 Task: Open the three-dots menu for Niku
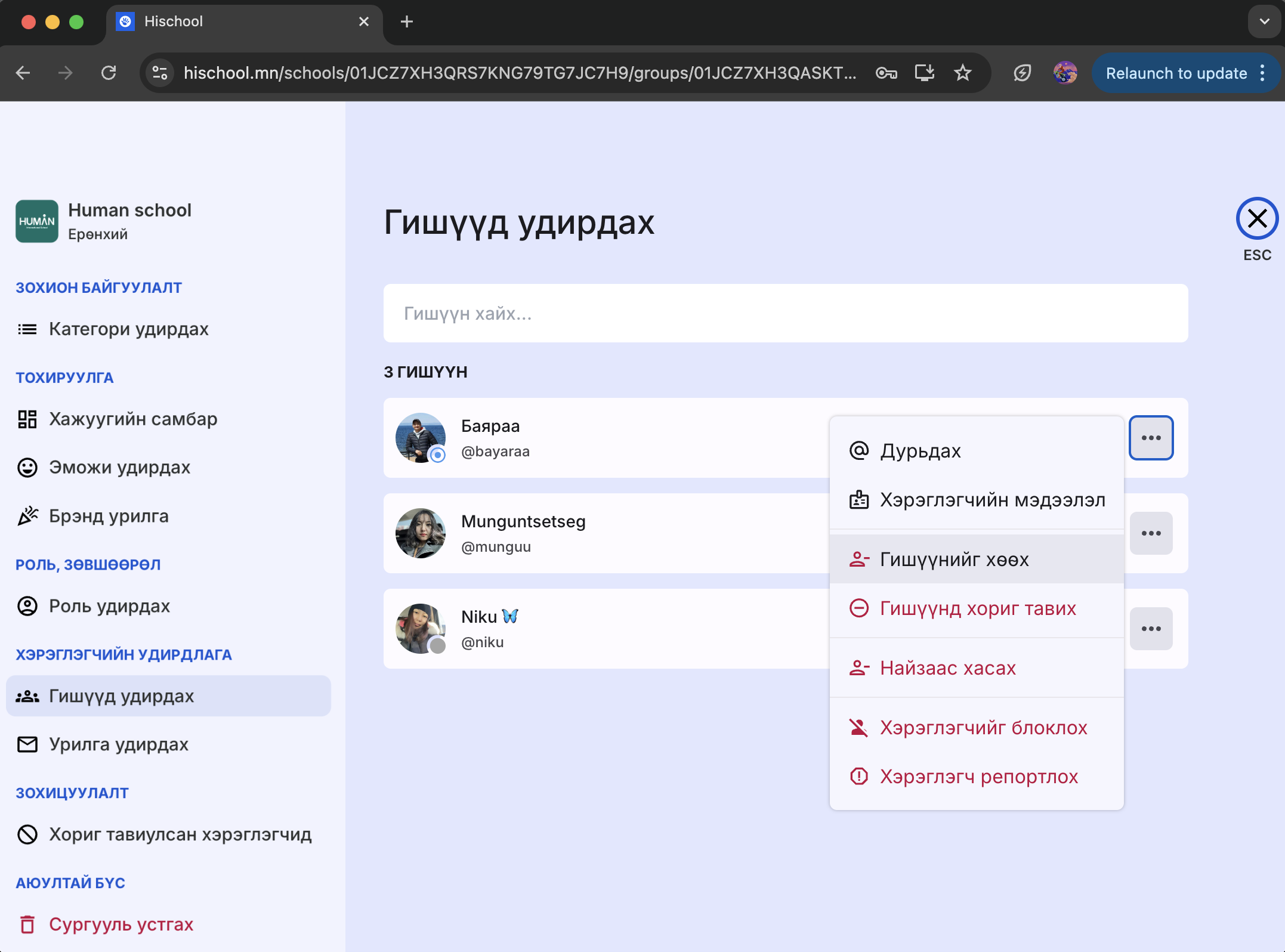coord(1151,629)
